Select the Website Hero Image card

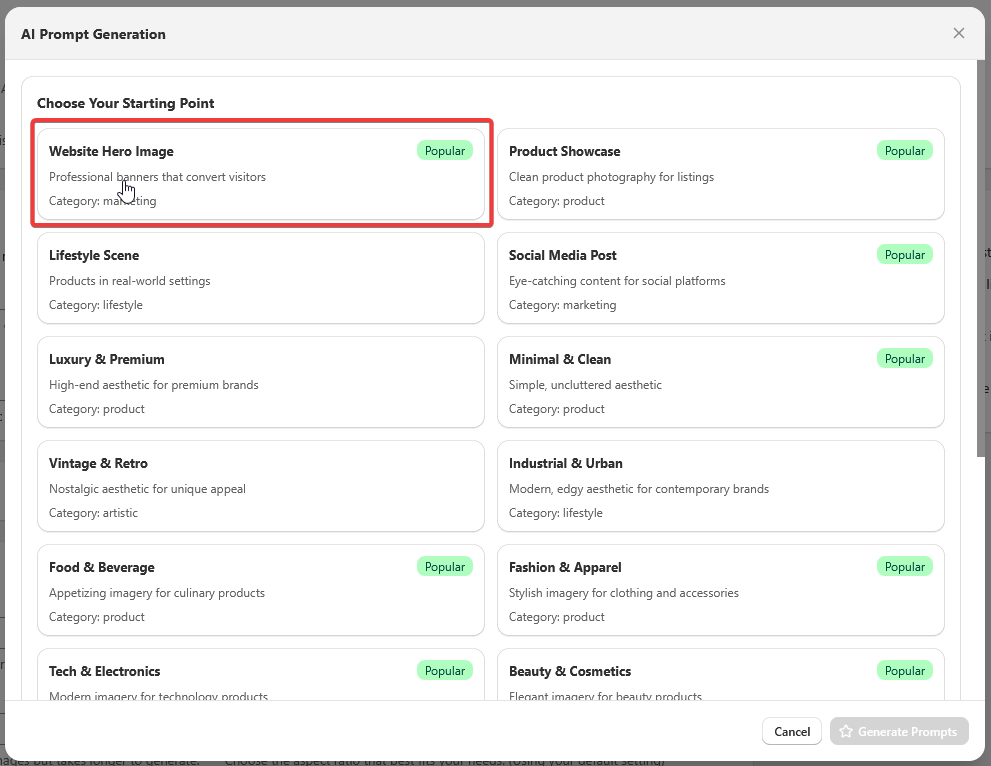pyautogui.click(x=260, y=174)
